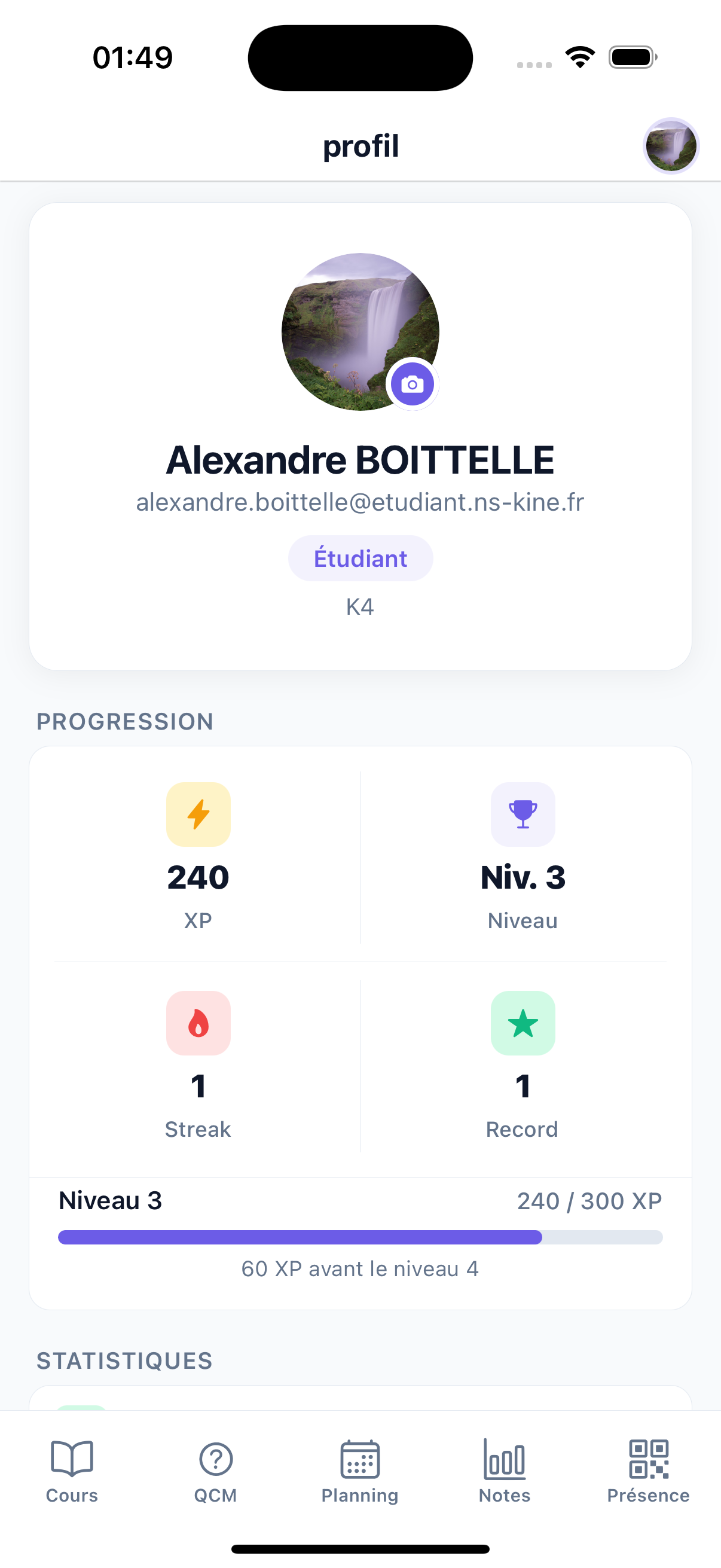Tap the small avatar in header

click(x=671, y=146)
